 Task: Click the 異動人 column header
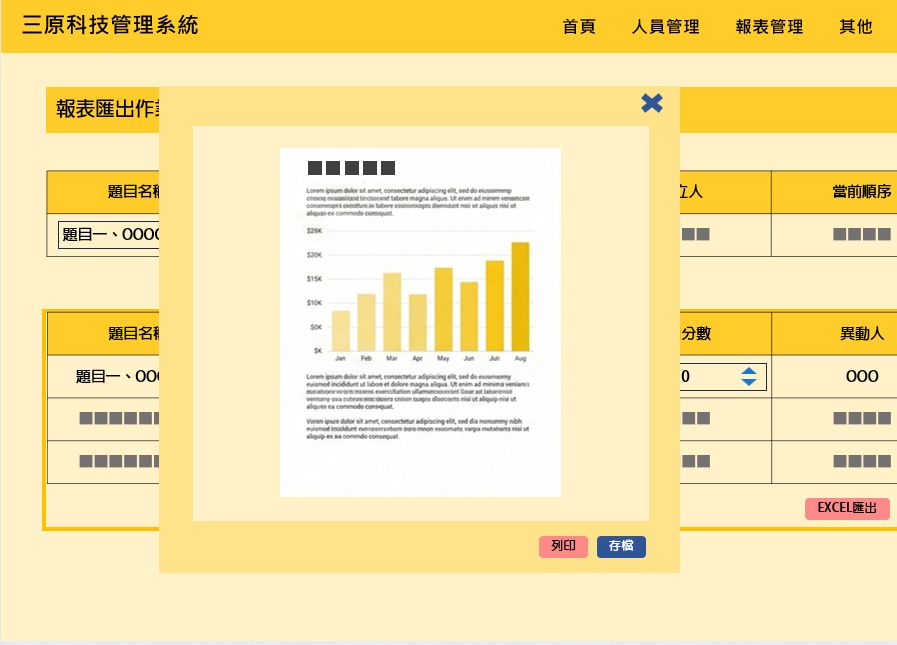point(861,334)
